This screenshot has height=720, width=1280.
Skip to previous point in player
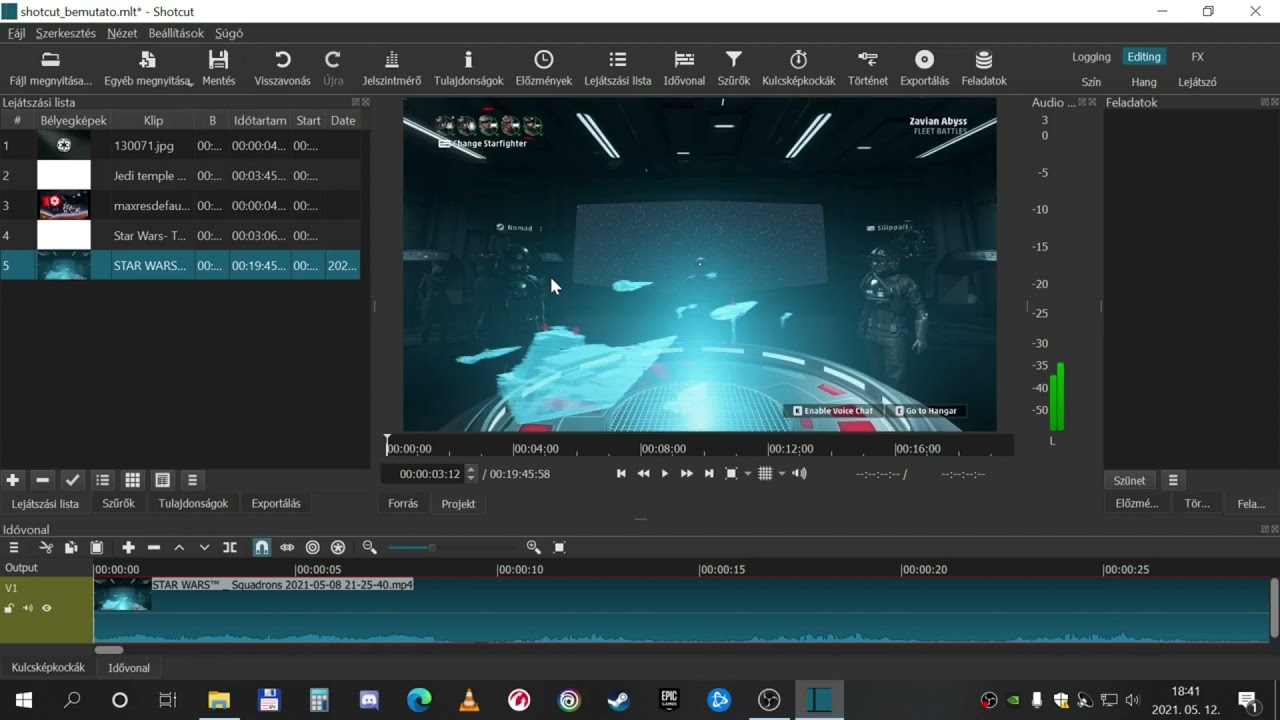click(621, 473)
